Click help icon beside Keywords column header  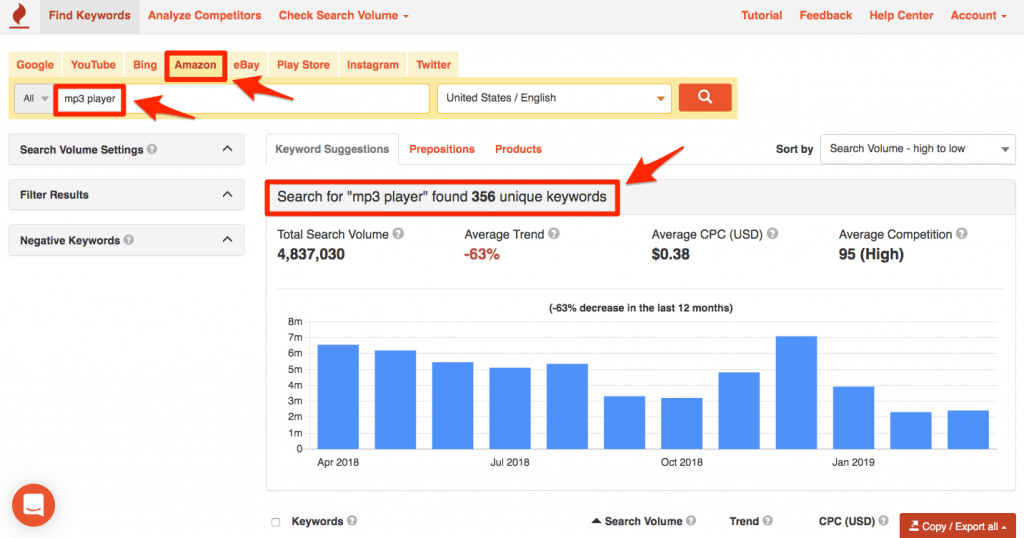352,520
